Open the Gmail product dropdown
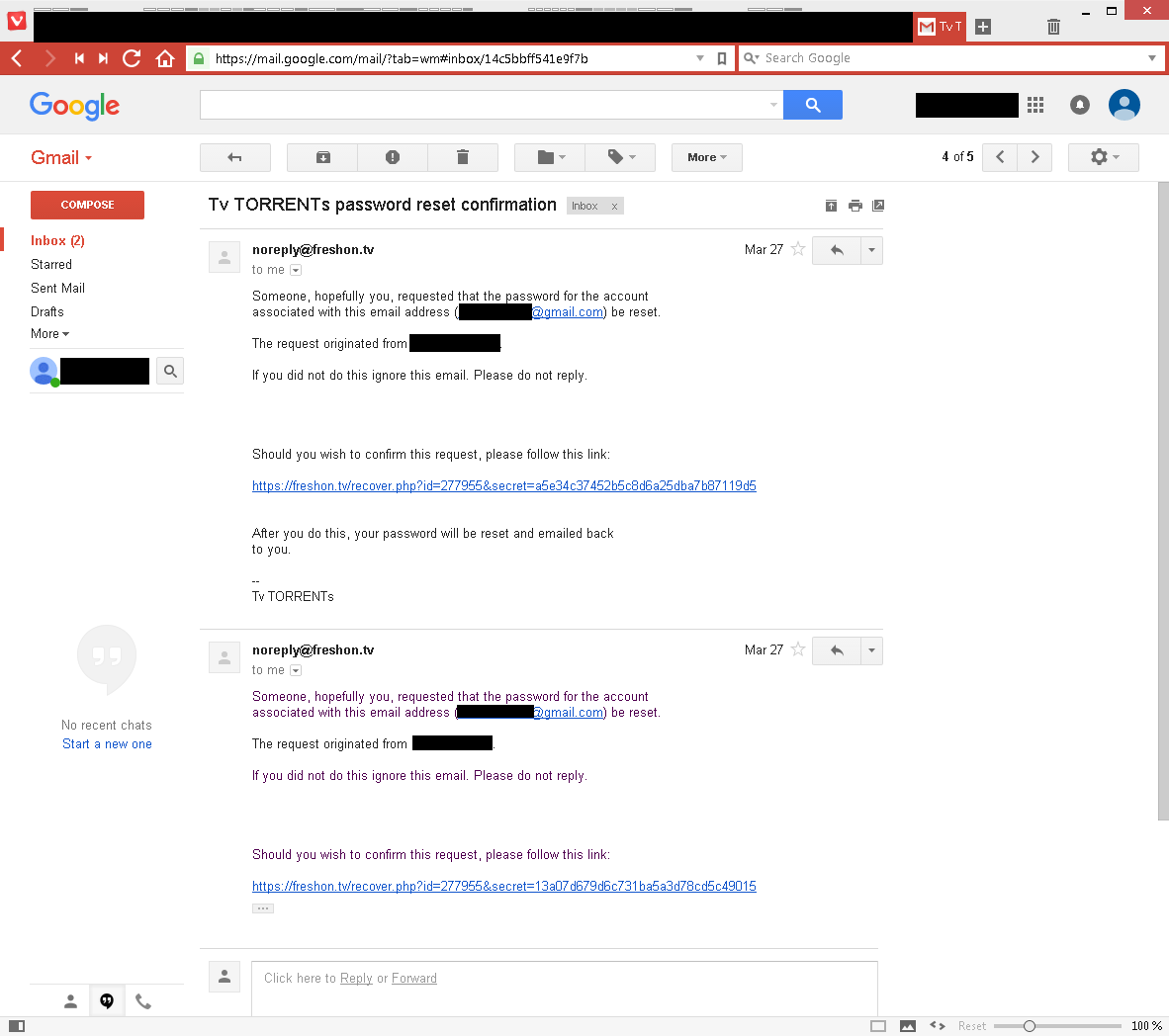 (61, 158)
